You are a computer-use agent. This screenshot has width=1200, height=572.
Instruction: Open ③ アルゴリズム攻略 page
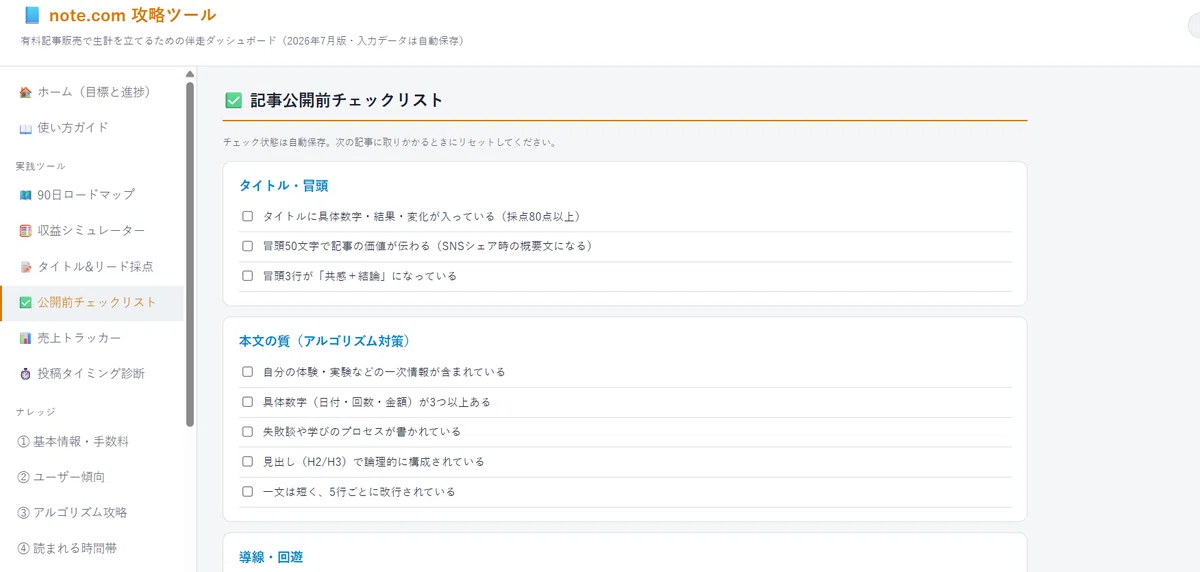92,513
